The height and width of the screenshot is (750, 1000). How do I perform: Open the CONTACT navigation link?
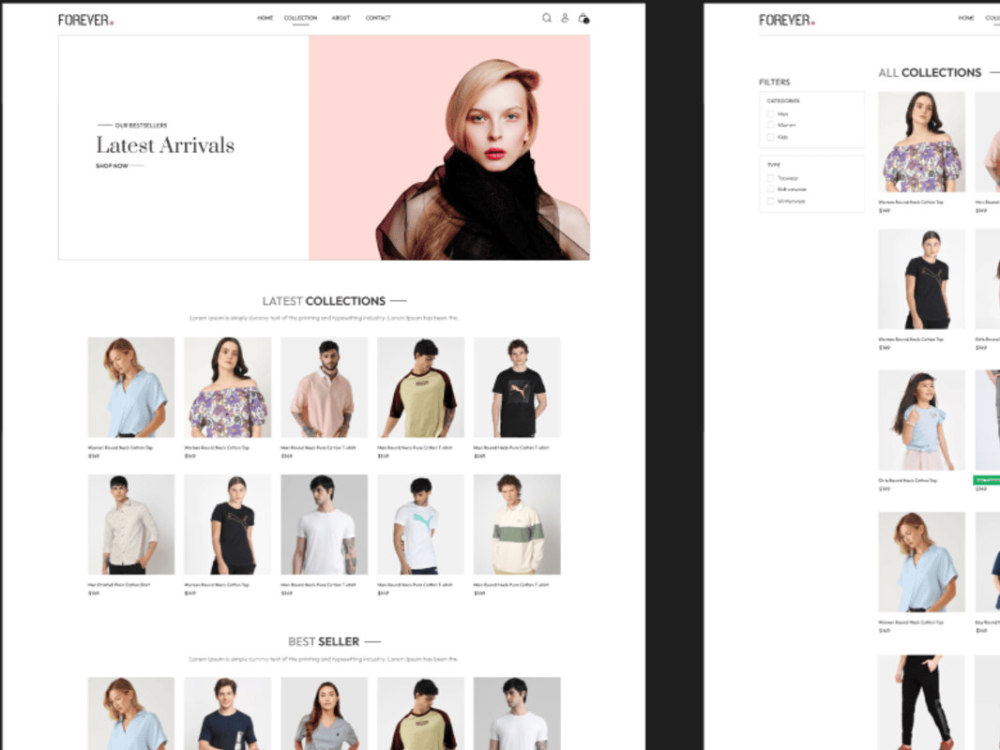(378, 18)
